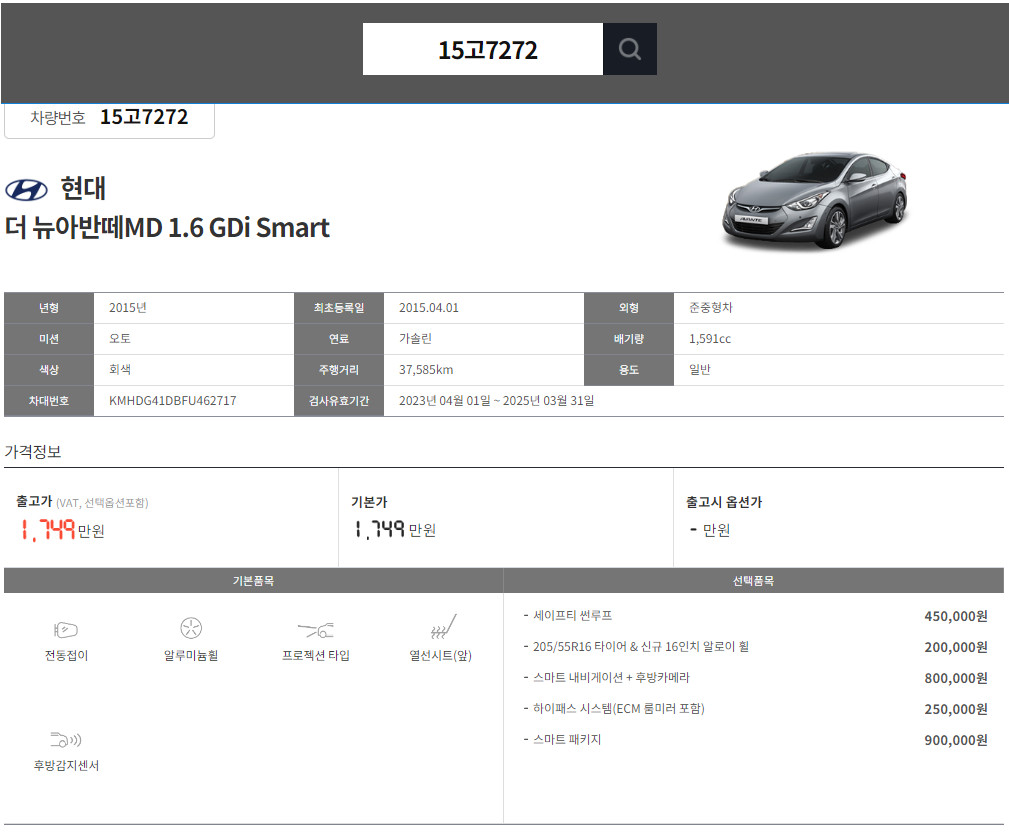Click the mileage value 37,585km

(426, 369)
